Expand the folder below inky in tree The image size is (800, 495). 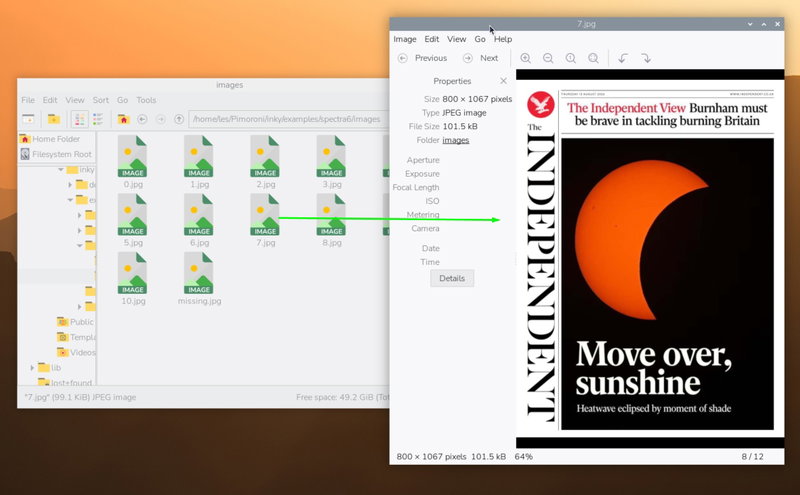[70, 185]
